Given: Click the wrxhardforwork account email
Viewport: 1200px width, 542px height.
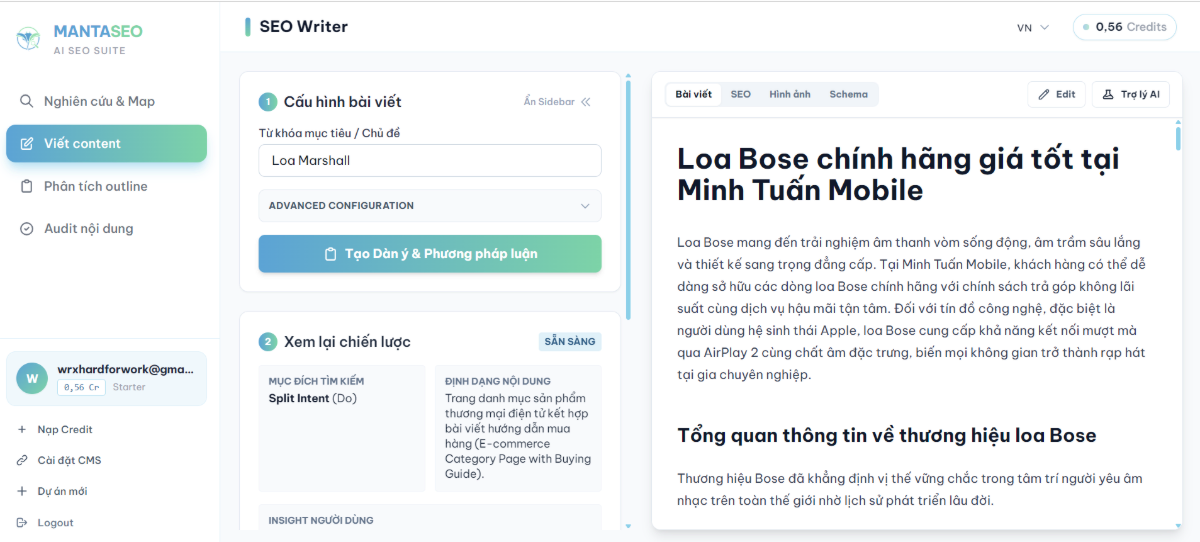Looking at the screenshot, I should click(x=126, y=369).
